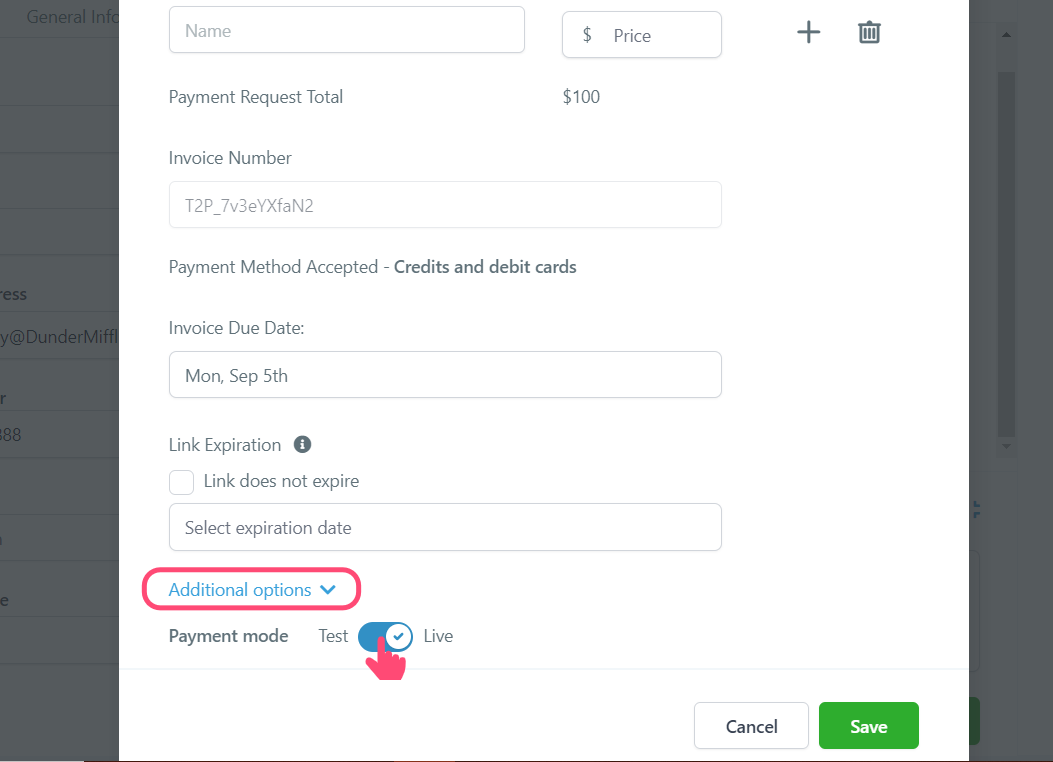1053x762 pixels.
Task: Open the Invoice Due Date picker
Action: click(x=445, y=375)
